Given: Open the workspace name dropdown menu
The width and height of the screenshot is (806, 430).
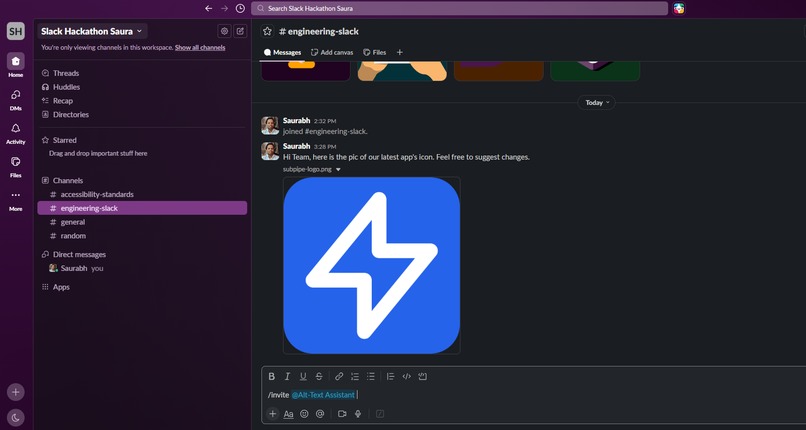Looking at the screenshot, I should pyautogui.click(x=91, y=31).
